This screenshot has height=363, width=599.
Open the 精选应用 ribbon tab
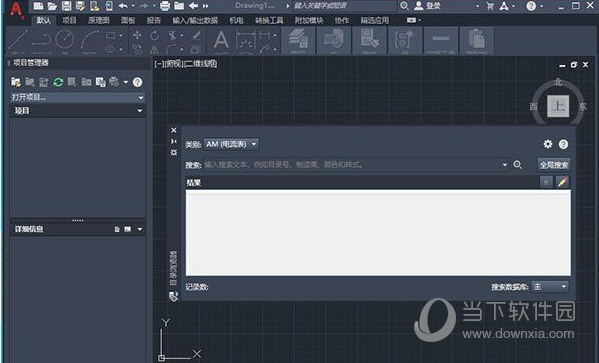click(x=375, y=20)
